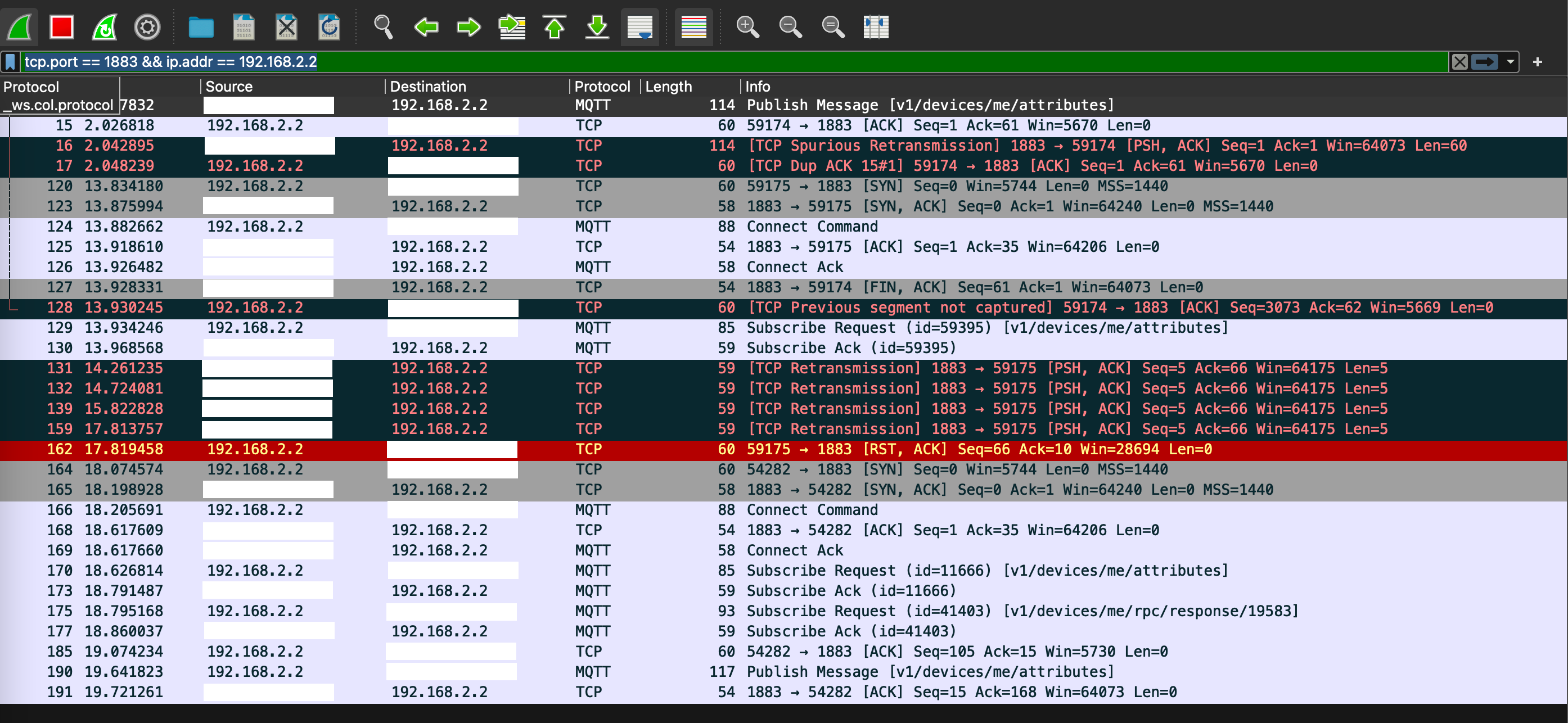Sort by the leftmost Protocol header
Image resolution: width=1568 pixels, height=723 pixels.
60,87
